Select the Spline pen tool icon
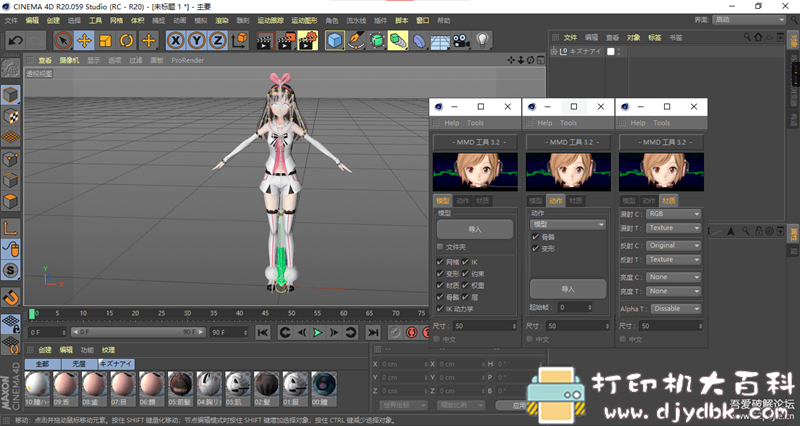Screen dimensions: 800x426 (356, 40)
